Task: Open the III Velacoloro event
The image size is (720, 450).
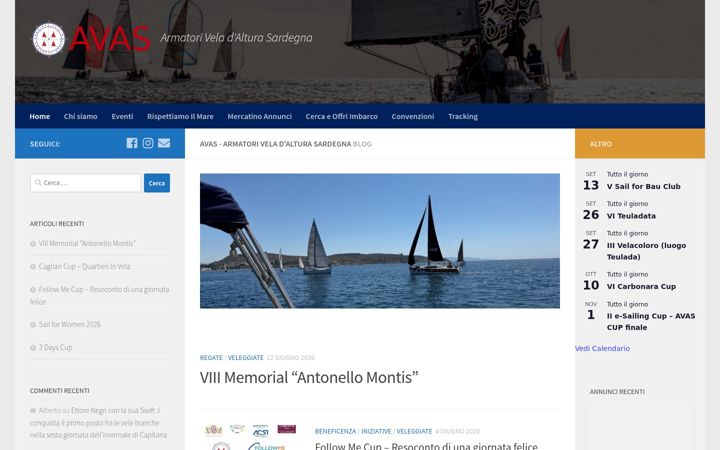Action: coord(646,251)
